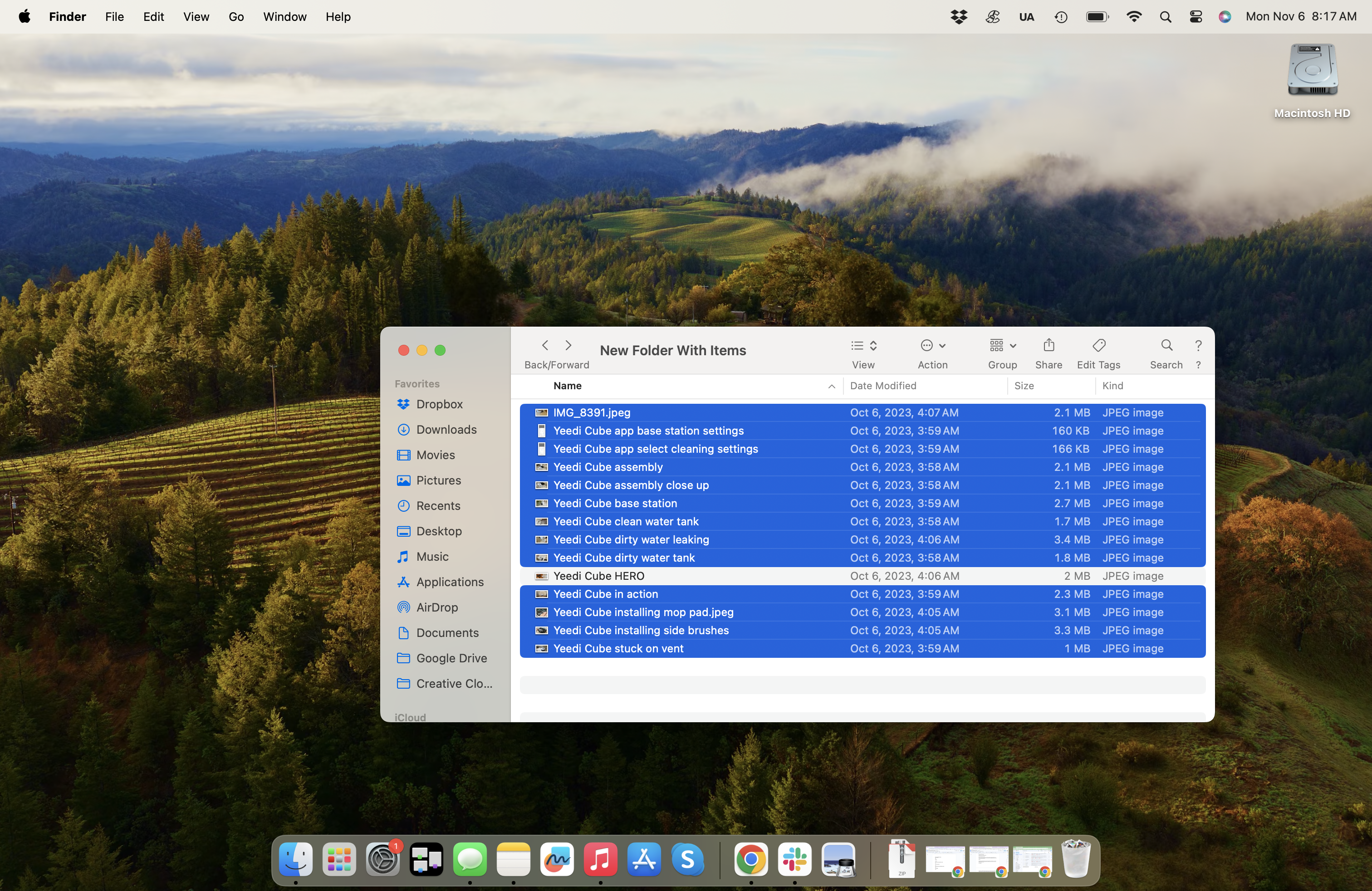This screenshot has height=891, width=1372.
Task: Select the Yeedi Cube HERO file
Action: pos(599,575)
